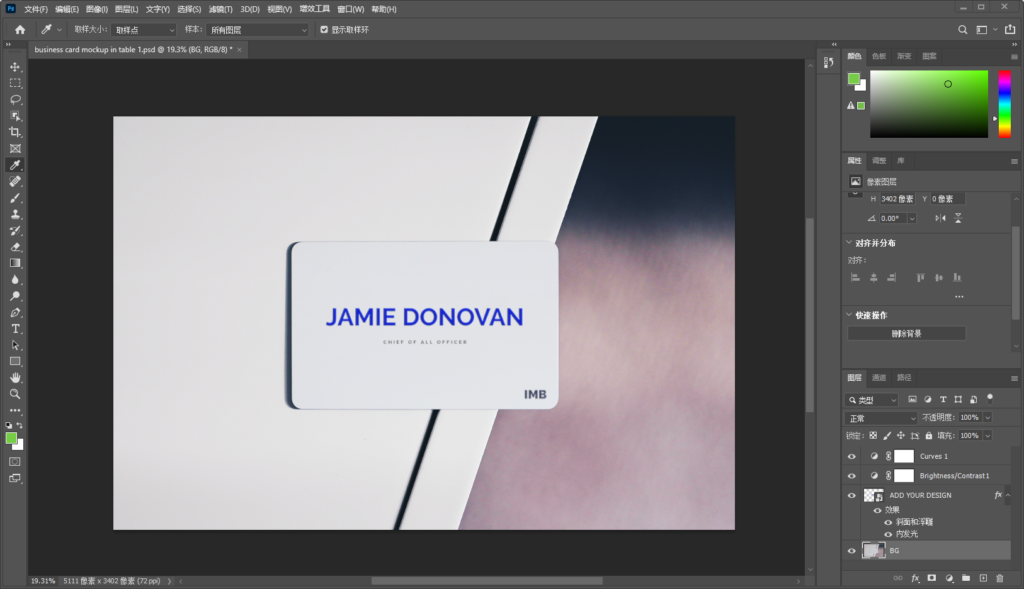Click the green foreground color swatch in toolbar

(x=11, y=438)
